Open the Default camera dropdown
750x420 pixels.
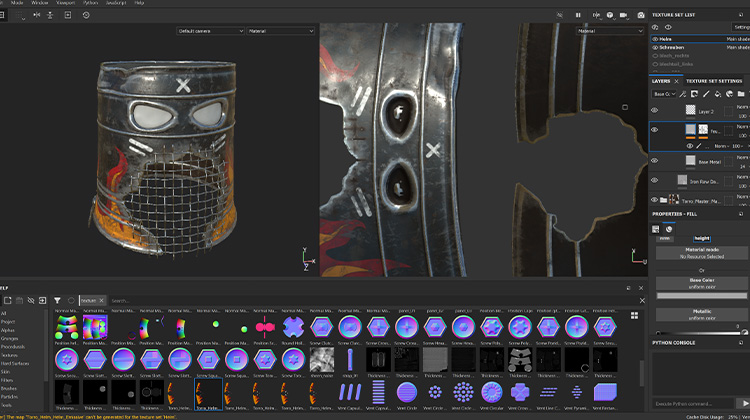coord(211,31)
